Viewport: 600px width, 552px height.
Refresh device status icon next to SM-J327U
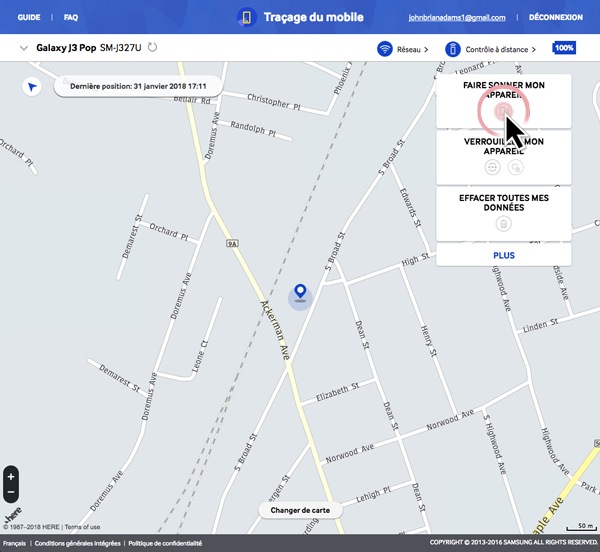(x=152, y=47)
